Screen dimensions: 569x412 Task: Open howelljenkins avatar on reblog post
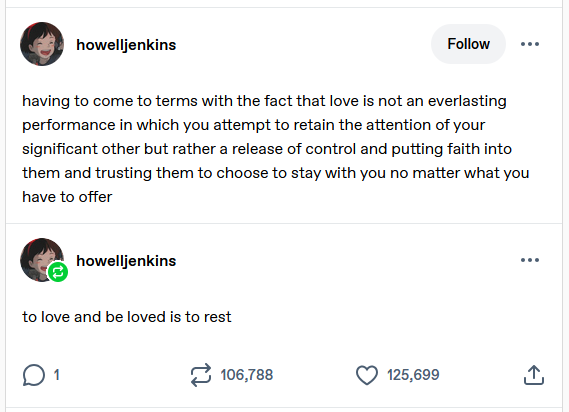(42, 260)
